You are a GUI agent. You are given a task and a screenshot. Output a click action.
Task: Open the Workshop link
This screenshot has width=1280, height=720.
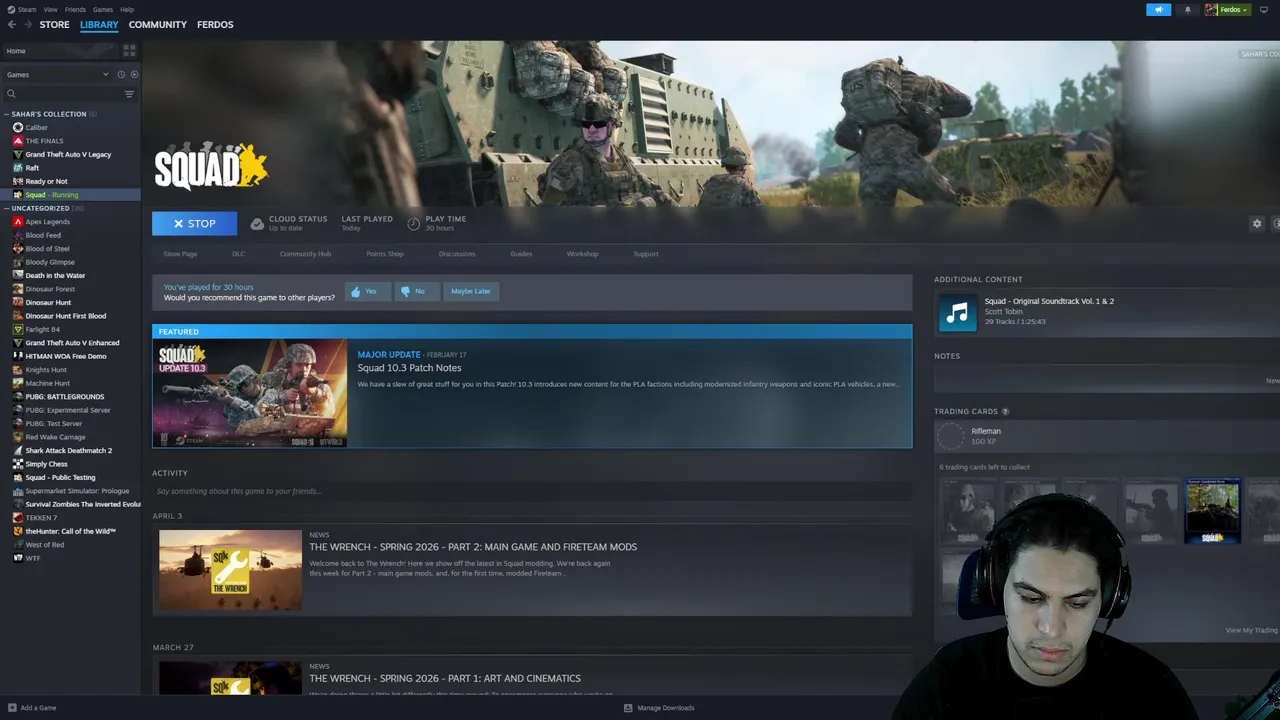point(582,254)
